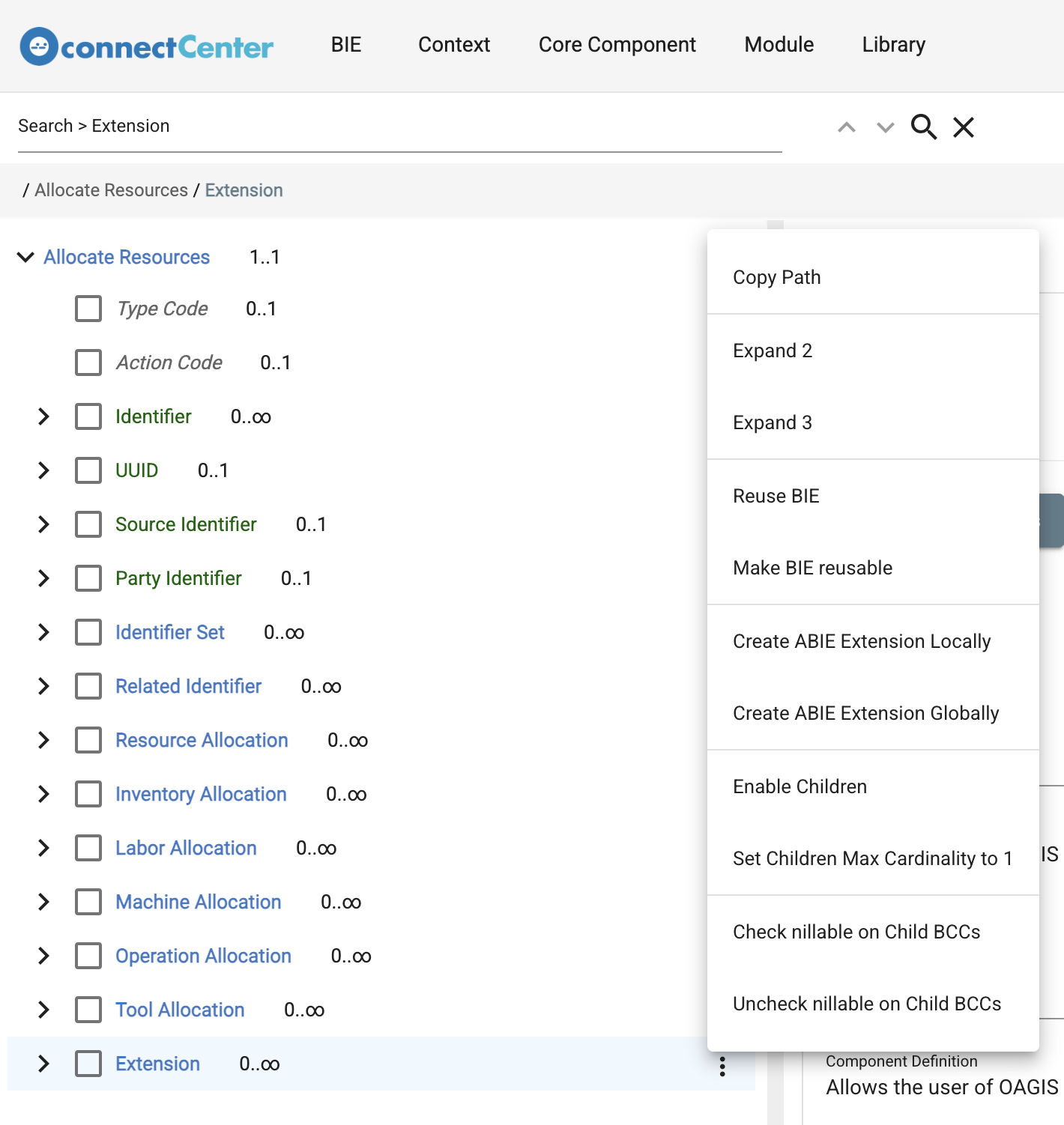Click Make BIE reusable option
The image size is (1064, 1125).
tap(812, 568)
